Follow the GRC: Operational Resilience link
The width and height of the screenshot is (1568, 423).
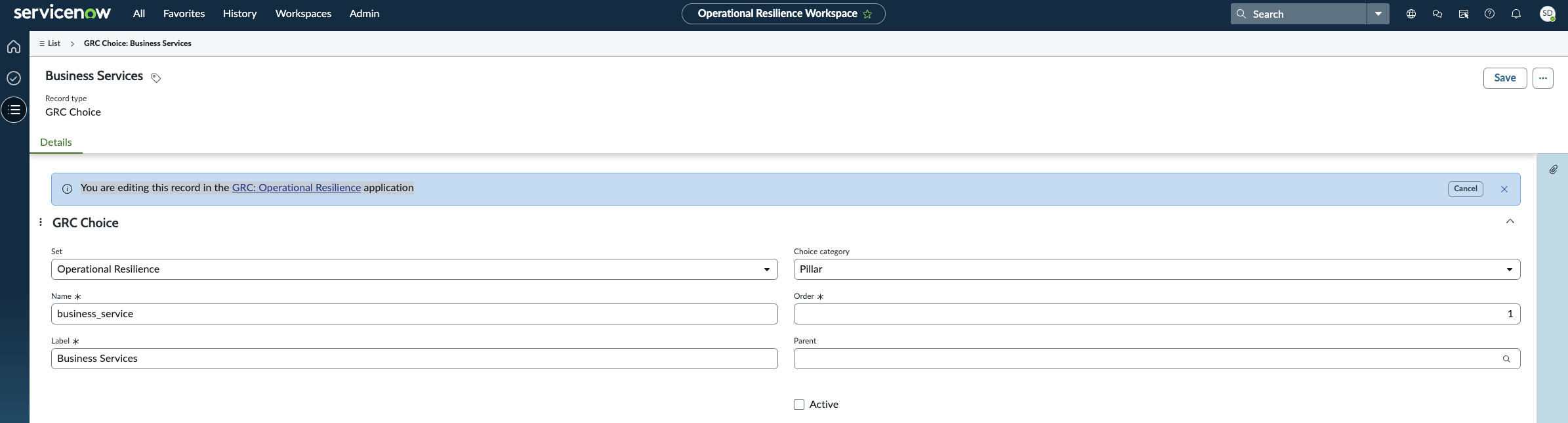point(297,188)
